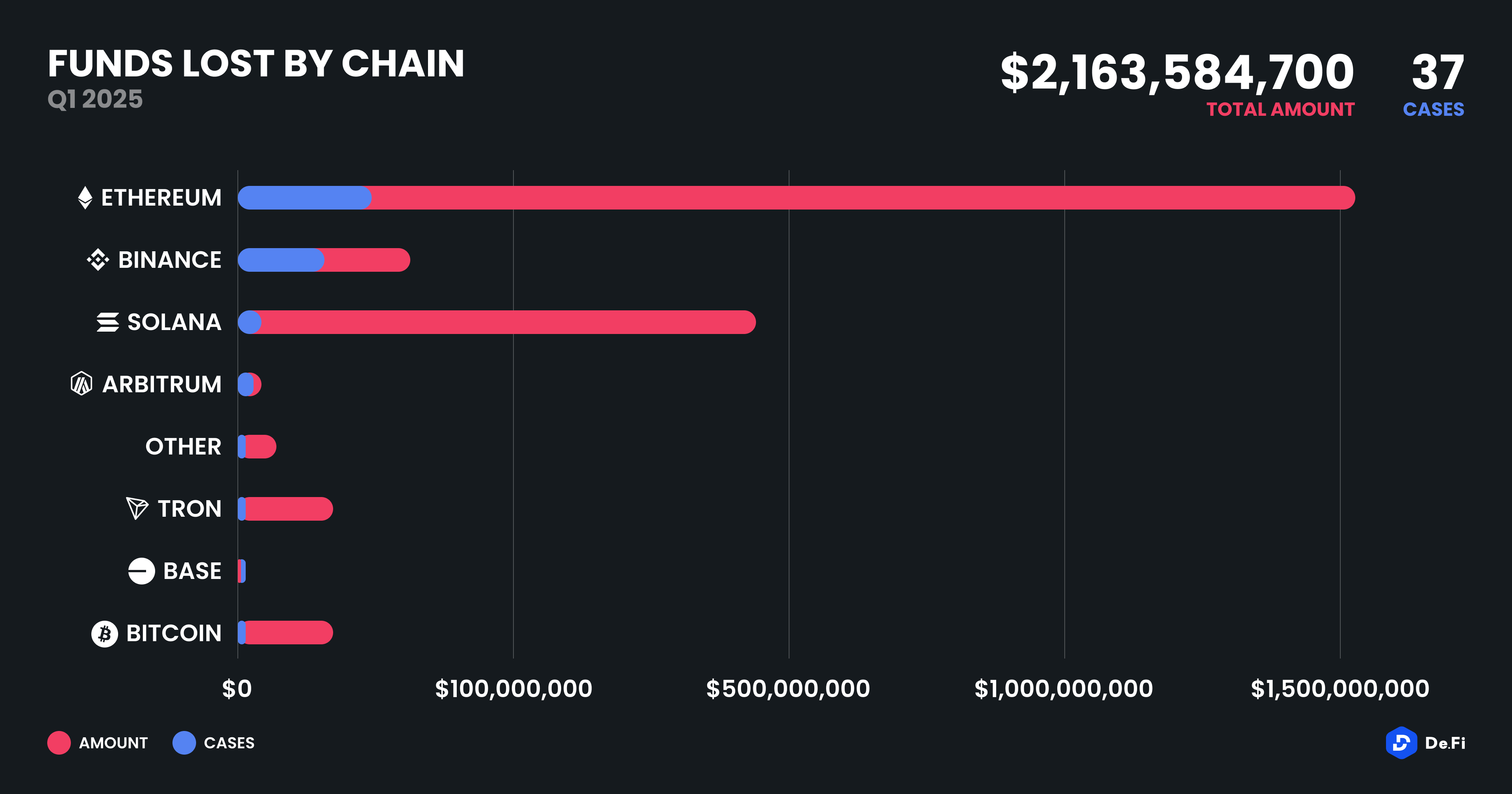Click the blue CASES legend dot
The image size is (1512, 794).
(184, 743)
